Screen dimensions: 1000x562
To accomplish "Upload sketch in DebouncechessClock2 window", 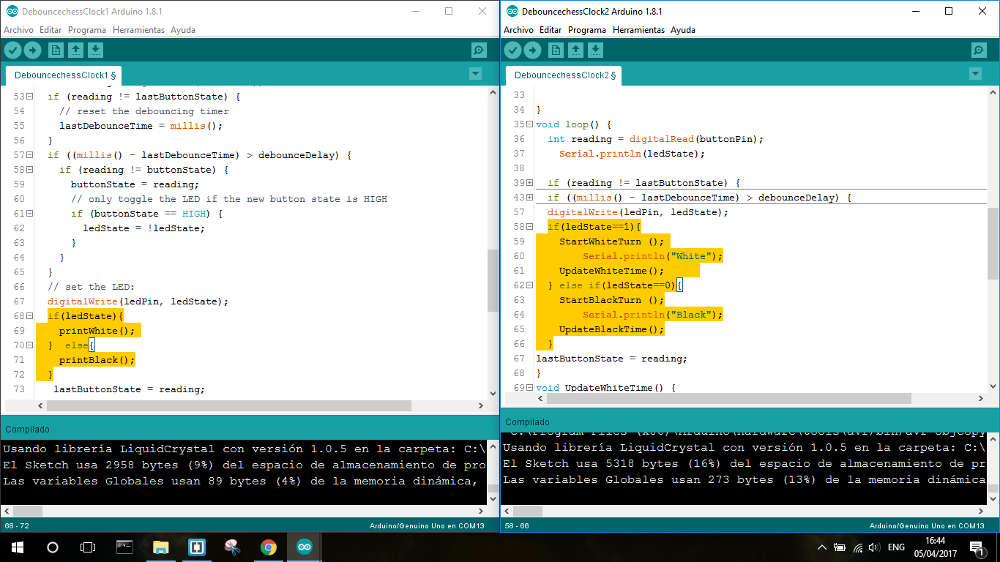I will (533, 50).
